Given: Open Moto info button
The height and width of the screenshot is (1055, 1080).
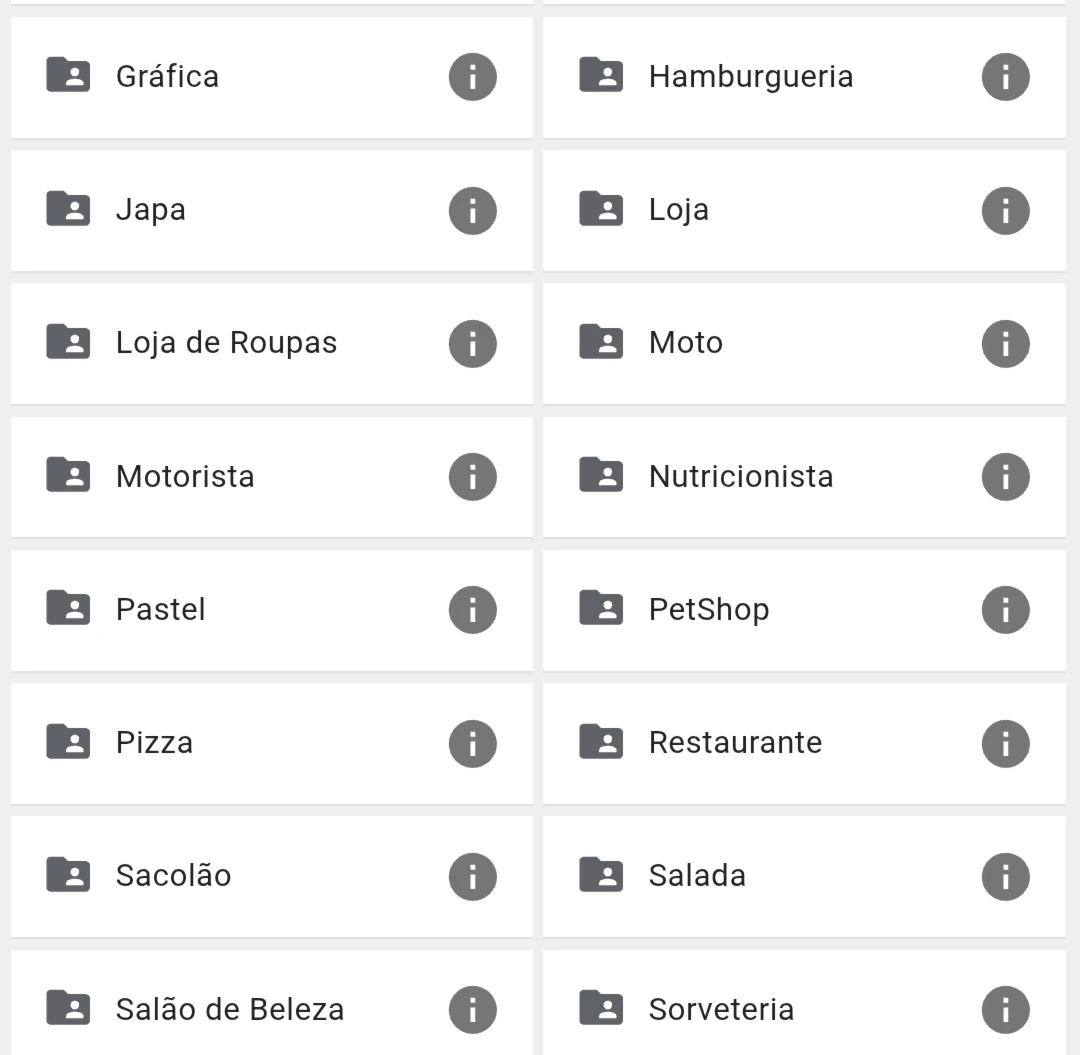Looking at the screenshot, I should tap(1006, 344).
